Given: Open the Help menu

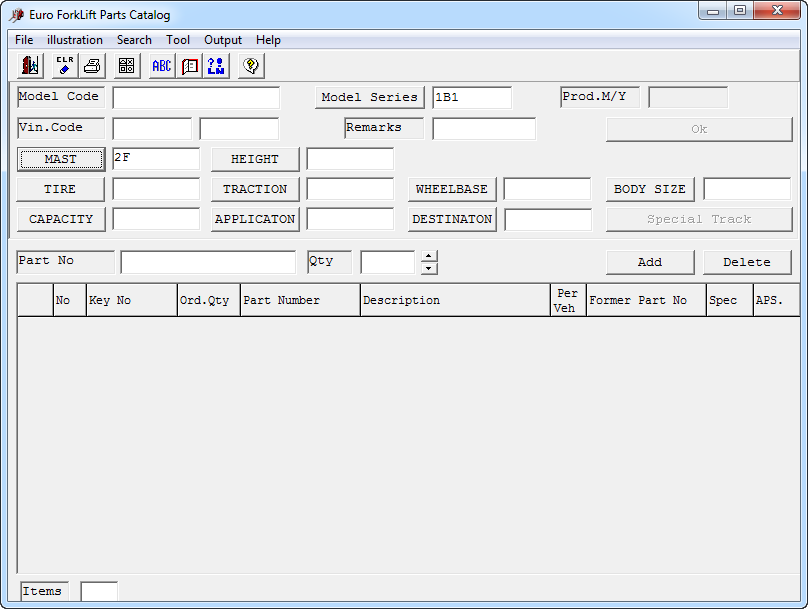Looking at the screenshot, I should pos(268,40).
